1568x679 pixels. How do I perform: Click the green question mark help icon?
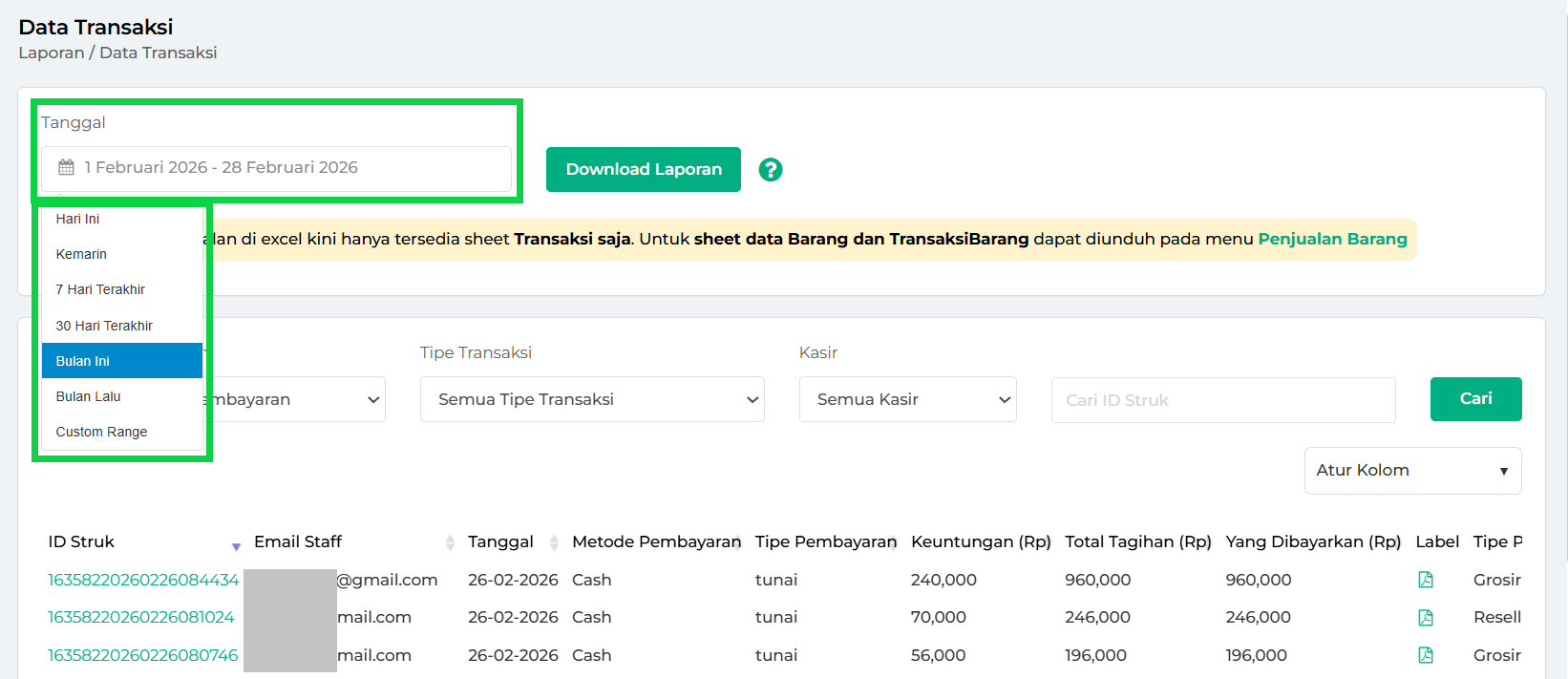(x=770, y=170)
